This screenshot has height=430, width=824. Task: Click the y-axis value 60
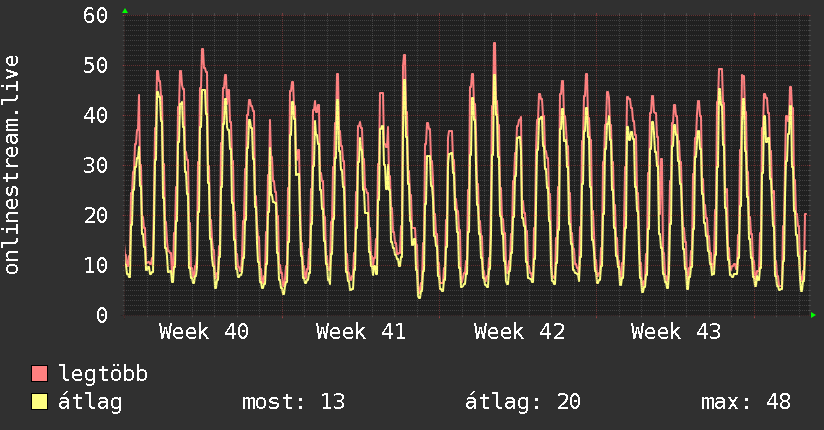[96, 15]
